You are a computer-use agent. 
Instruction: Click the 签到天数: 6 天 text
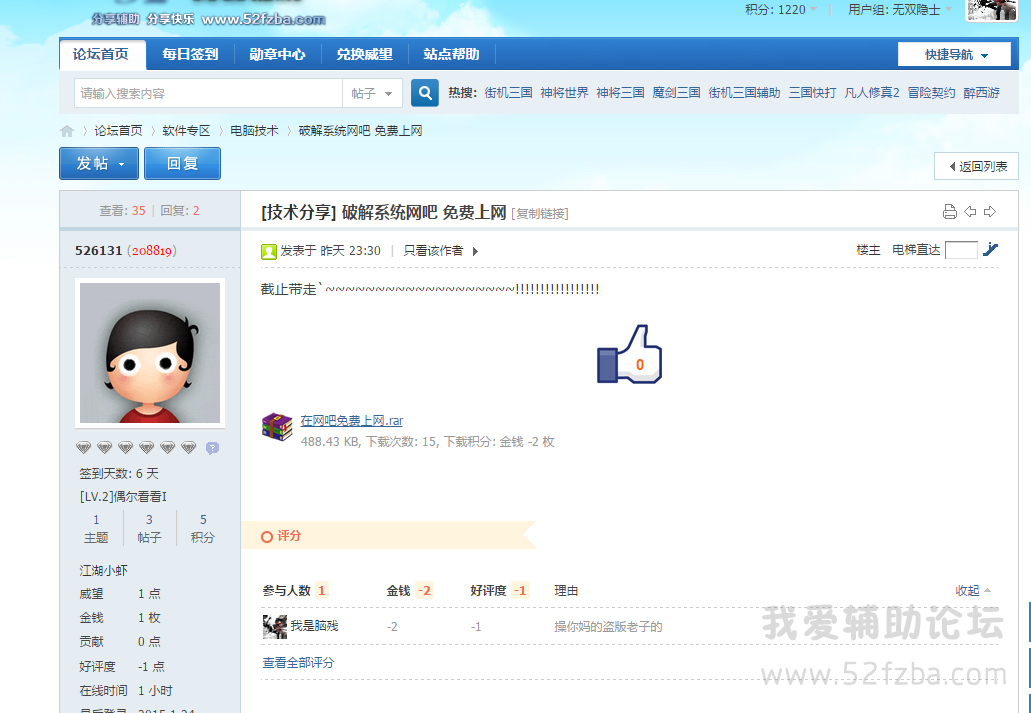[x=119, y=474]
